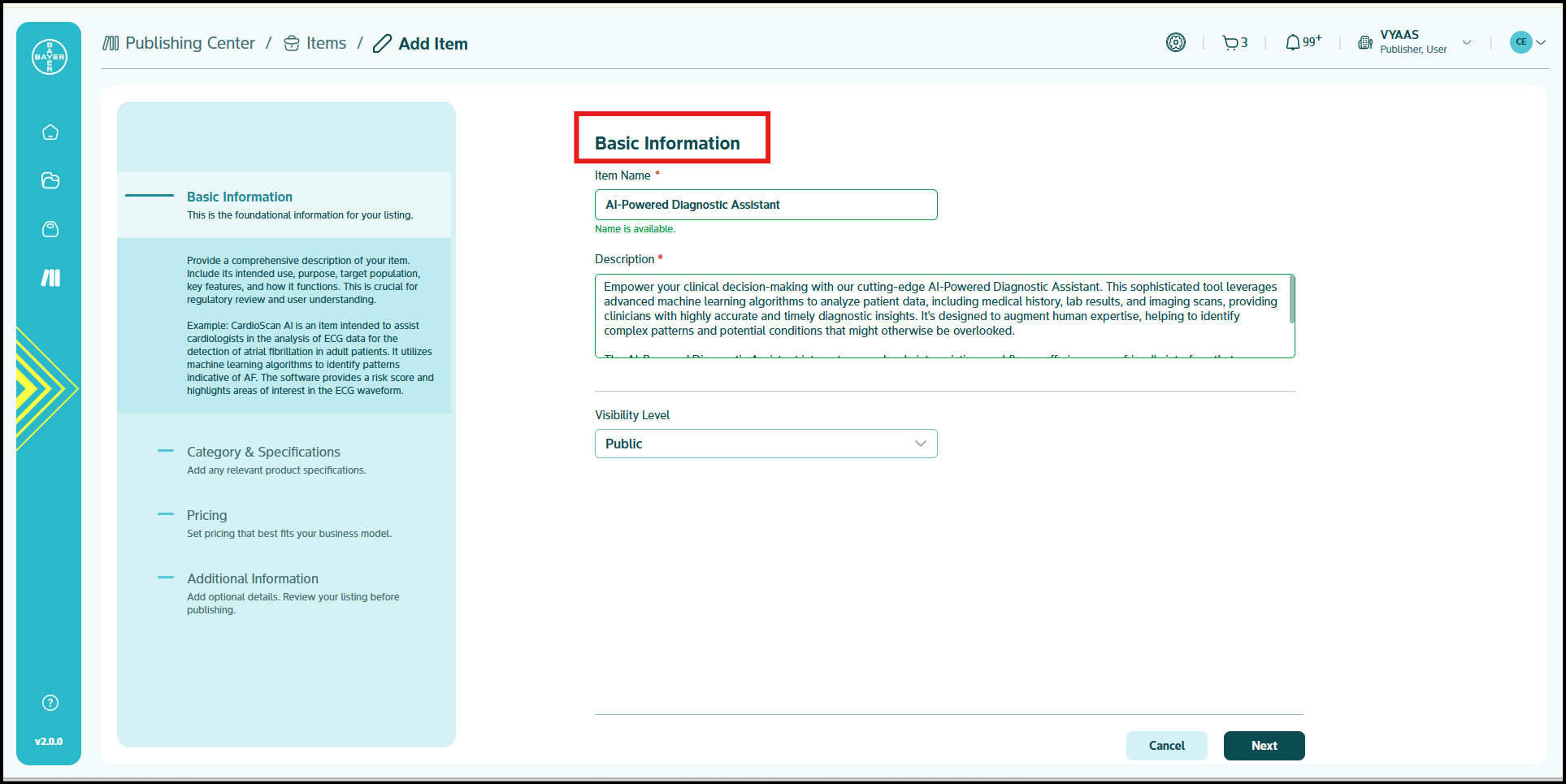Click the Bayer logo in sidebar
The image size is (1566, 784).
[50, 57]
